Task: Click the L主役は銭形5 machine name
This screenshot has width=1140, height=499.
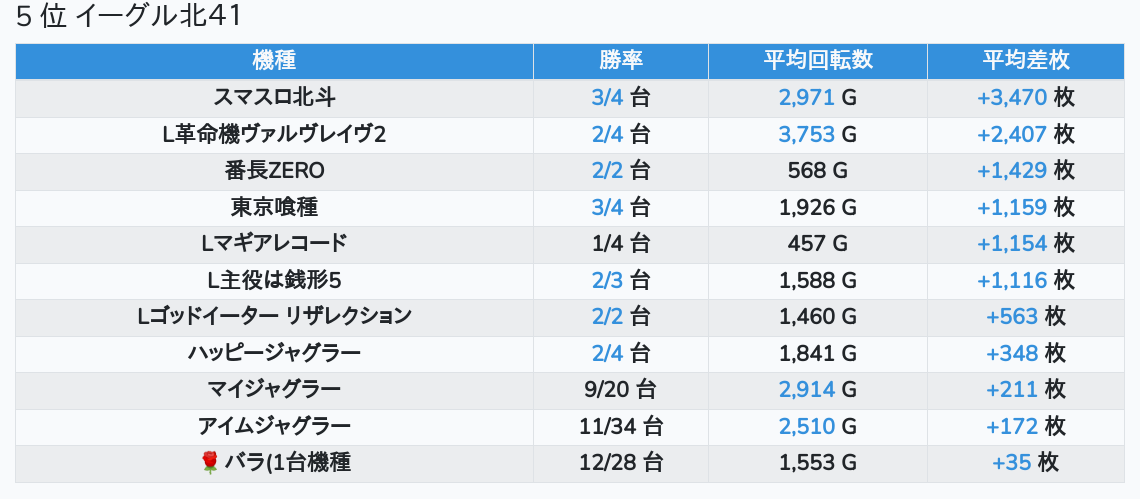Action: point(274,280)
